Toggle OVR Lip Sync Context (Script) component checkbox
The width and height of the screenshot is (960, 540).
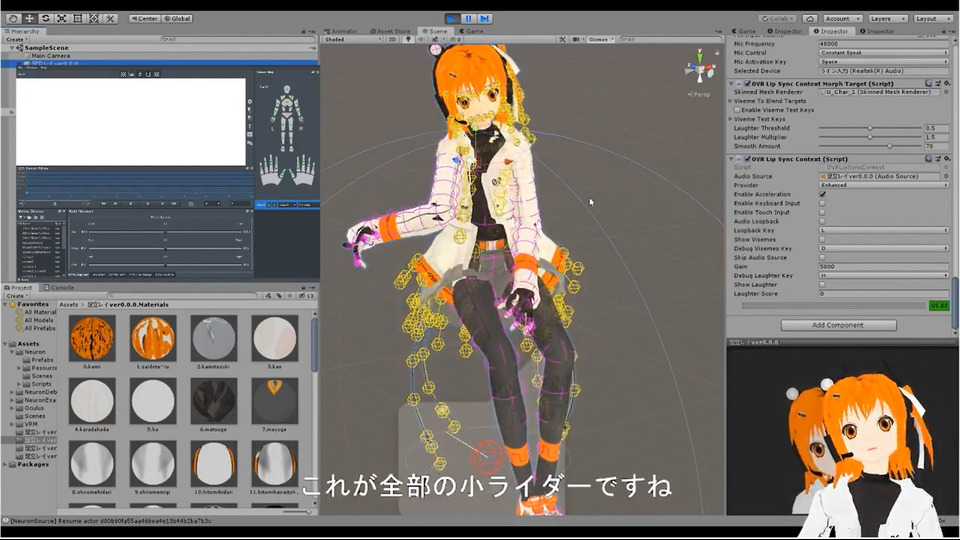click(x=748, y=159)
